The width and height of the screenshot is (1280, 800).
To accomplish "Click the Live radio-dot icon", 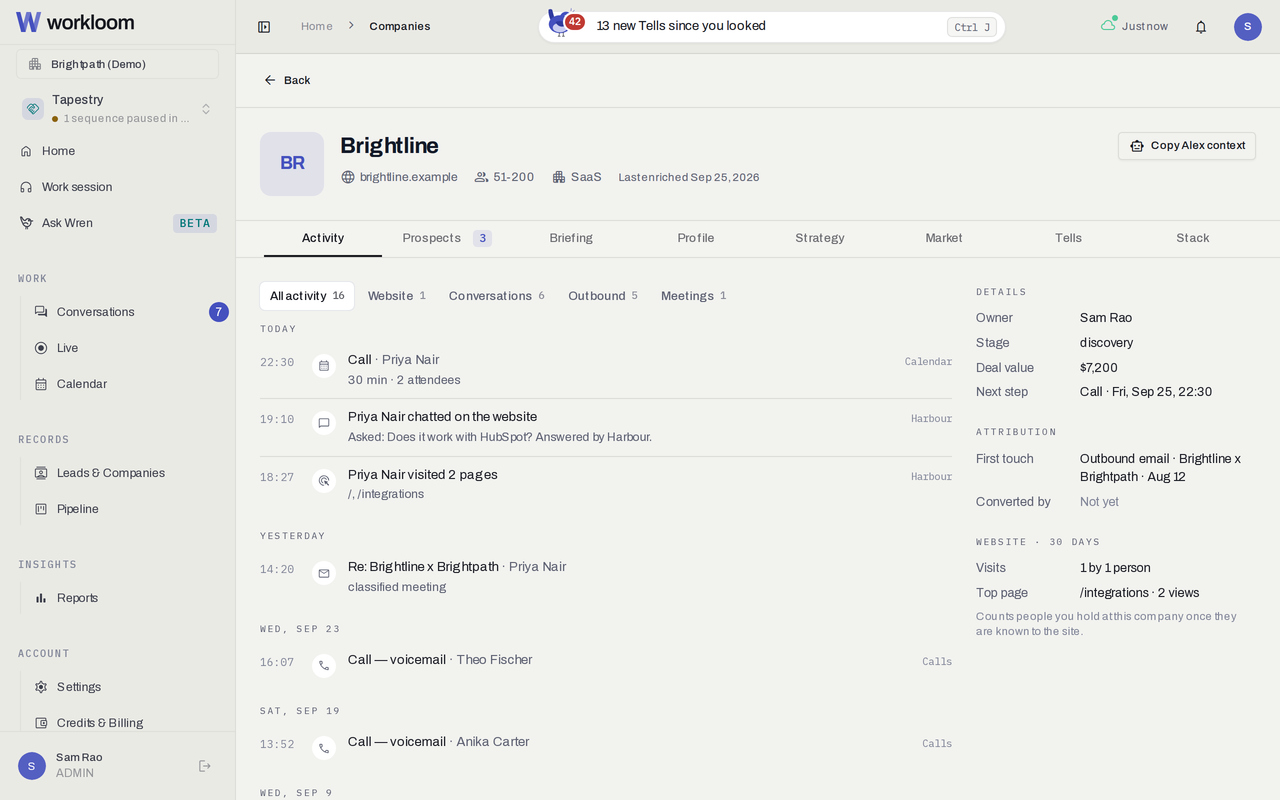I will click(x=41, y=348).
